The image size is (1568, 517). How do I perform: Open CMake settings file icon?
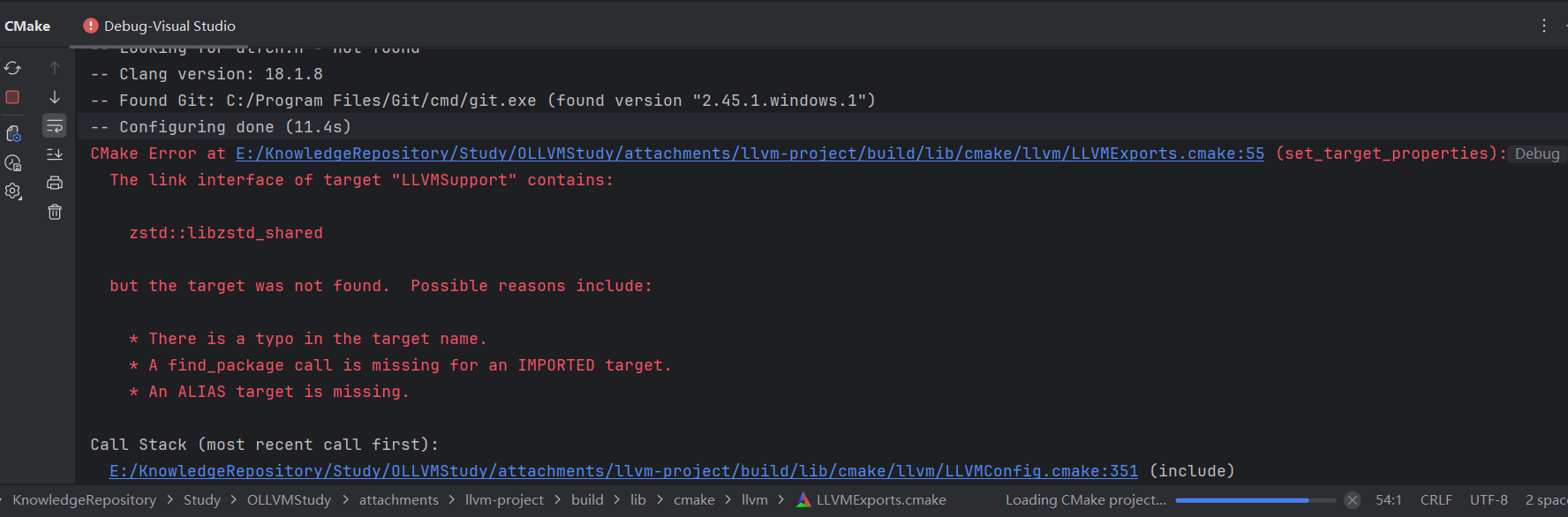click(x=12, y=133)
